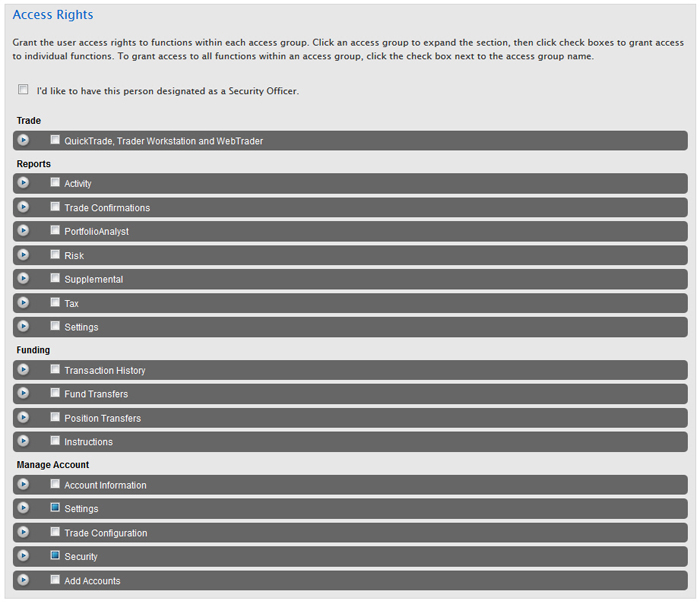Viewport: 700px width, 604px height.
Task: Expand the Instructions funding group arrow
Action: click(23, 441)
